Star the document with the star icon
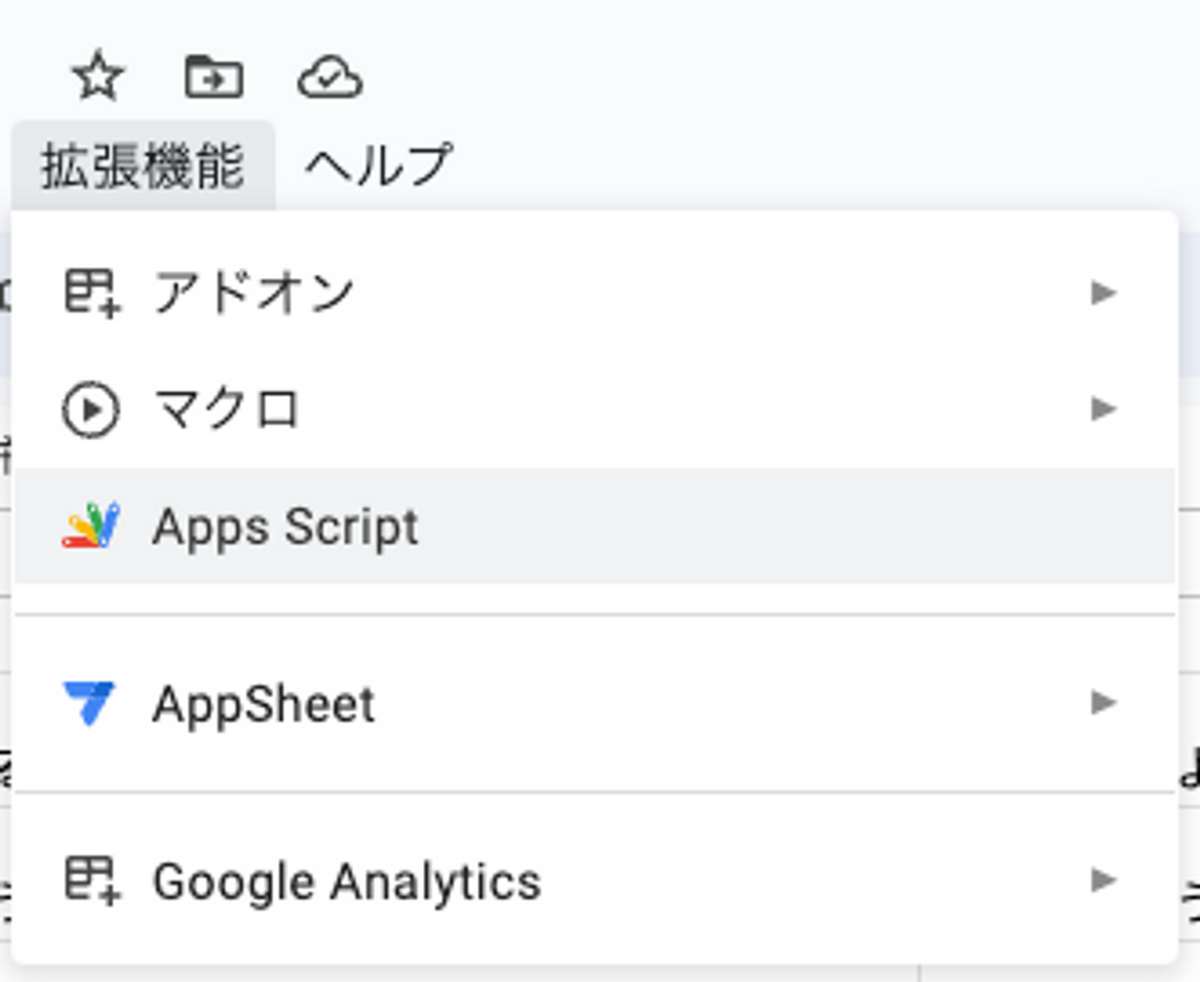 (98, 78)
